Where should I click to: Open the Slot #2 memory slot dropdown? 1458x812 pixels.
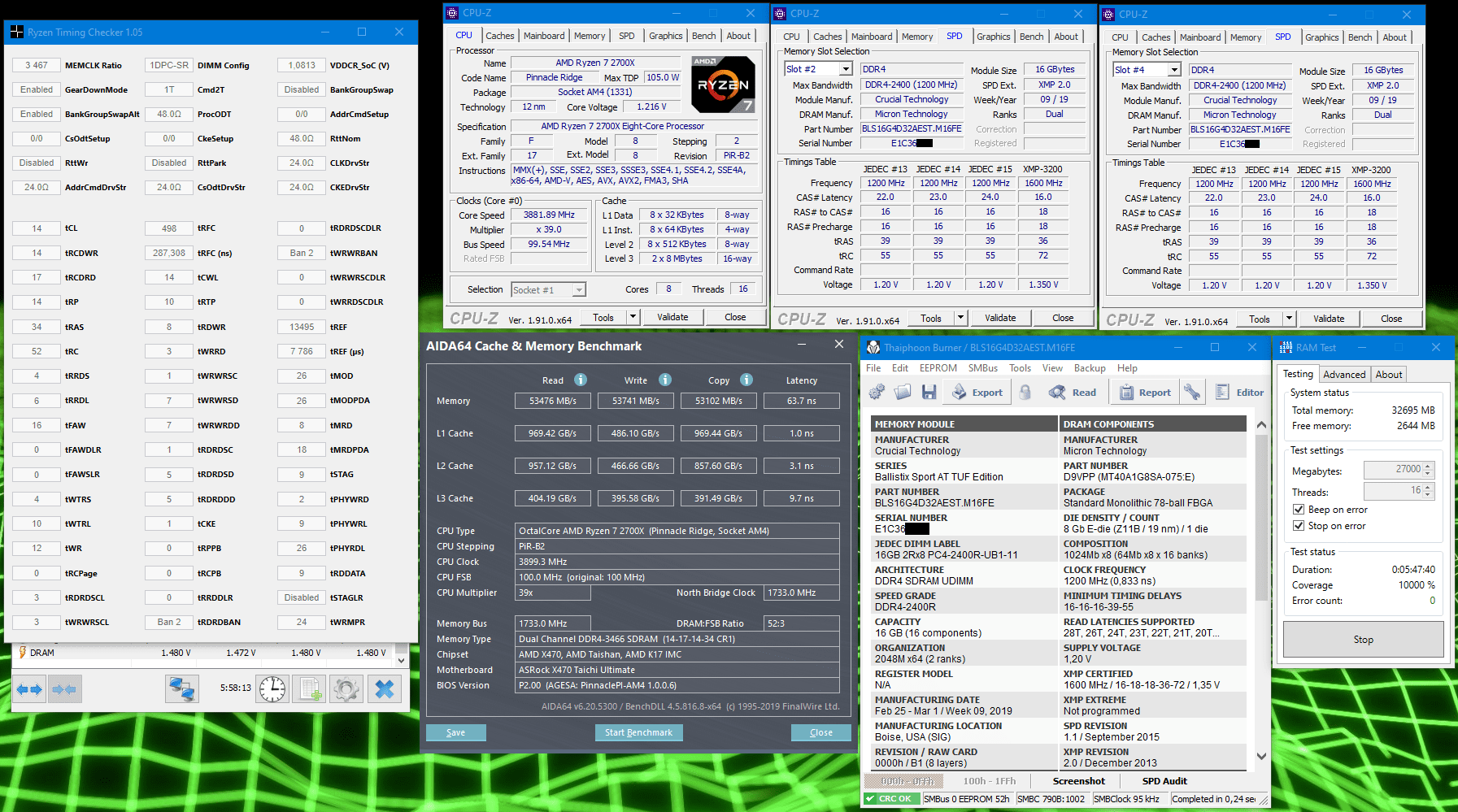tap(846, 69)
